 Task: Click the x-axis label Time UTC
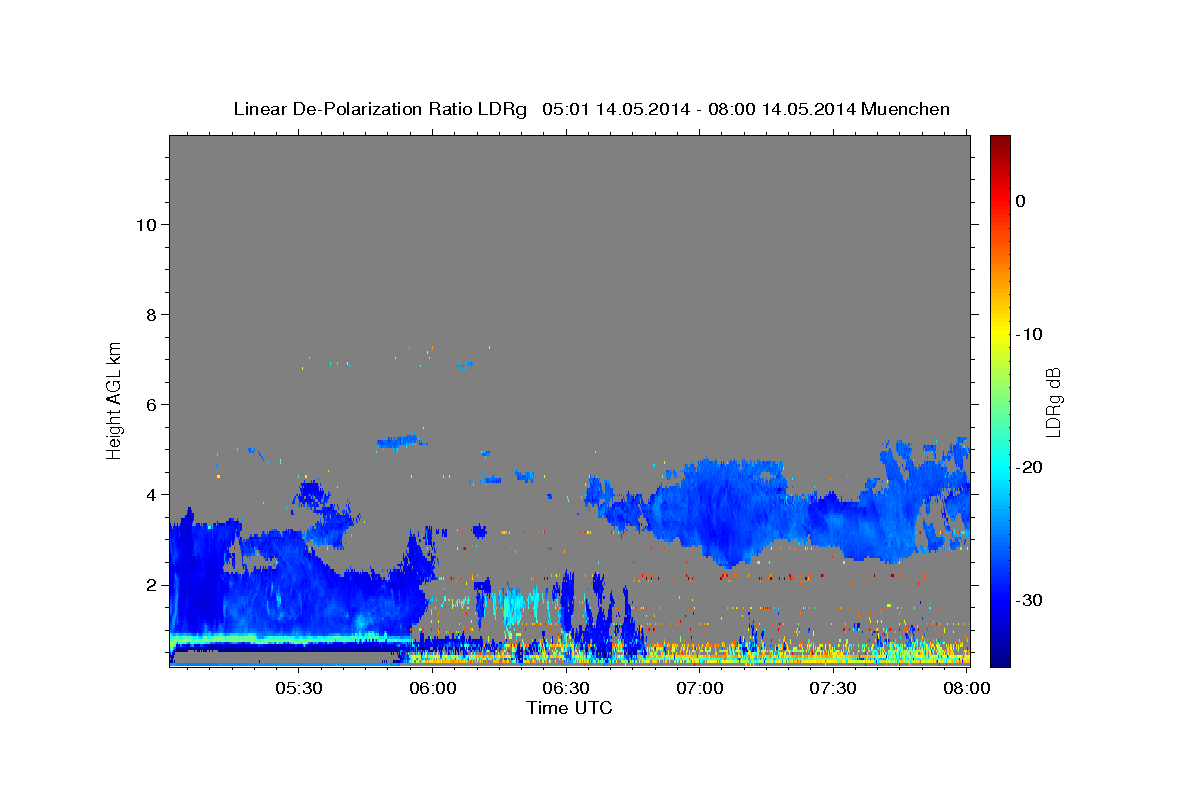coord(569,708)
